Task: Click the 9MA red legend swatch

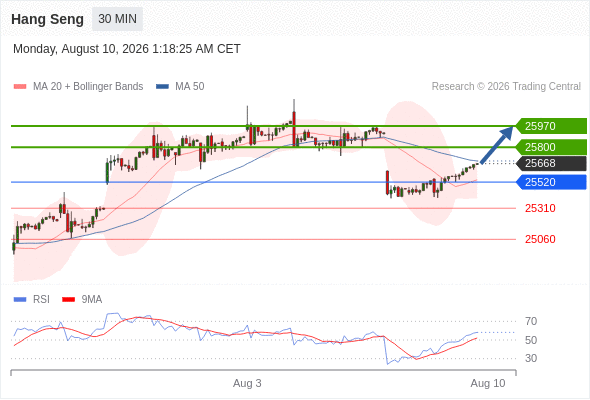Action: (68, 300)
